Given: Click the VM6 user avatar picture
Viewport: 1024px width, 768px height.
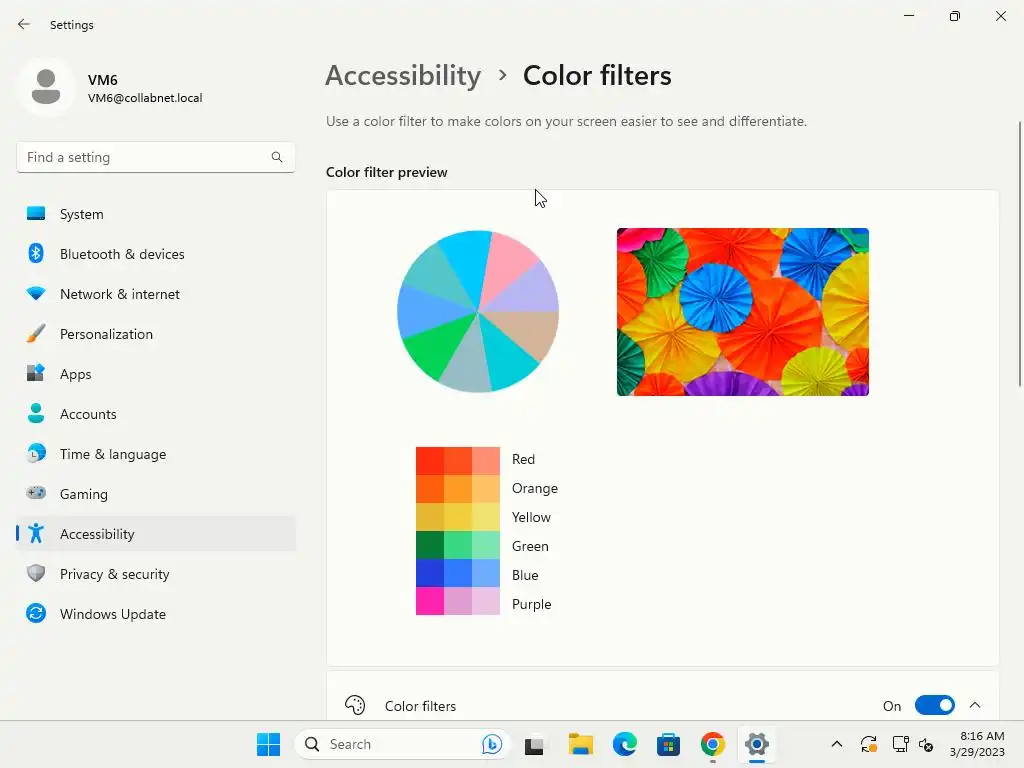Looking at the screenshot, I should (46, 87).
